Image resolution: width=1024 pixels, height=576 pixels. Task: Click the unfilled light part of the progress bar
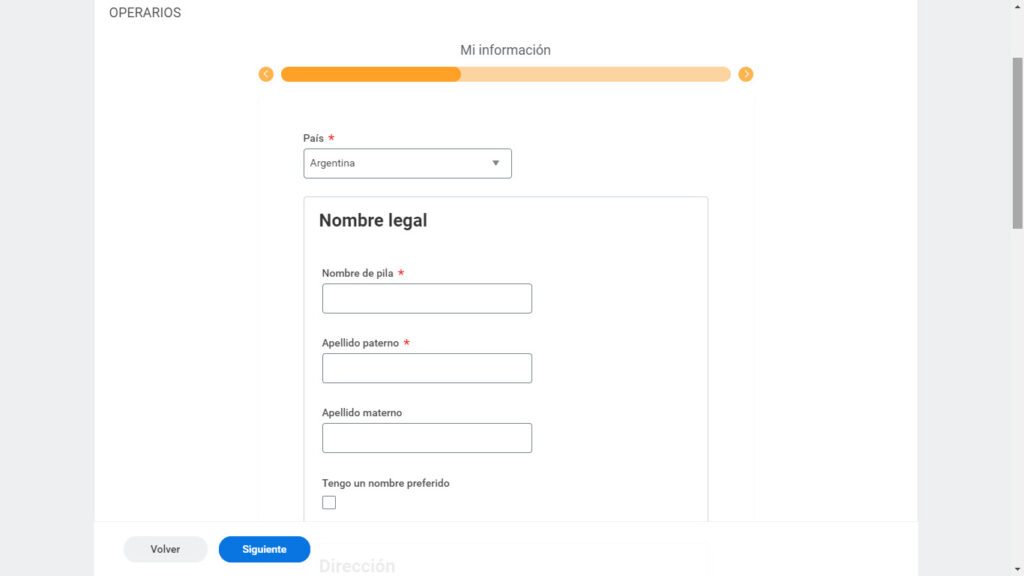click(x=595, y=74)
